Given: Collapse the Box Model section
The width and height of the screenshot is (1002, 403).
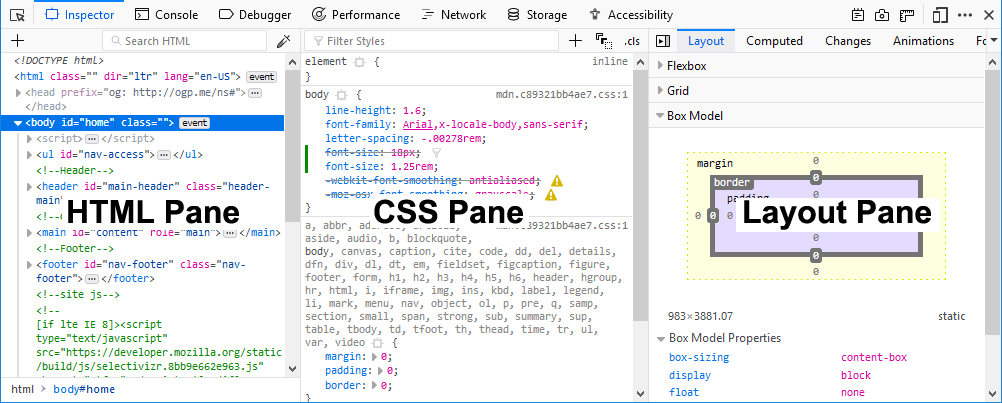Looking at the screenshot, I should [660, 116].
